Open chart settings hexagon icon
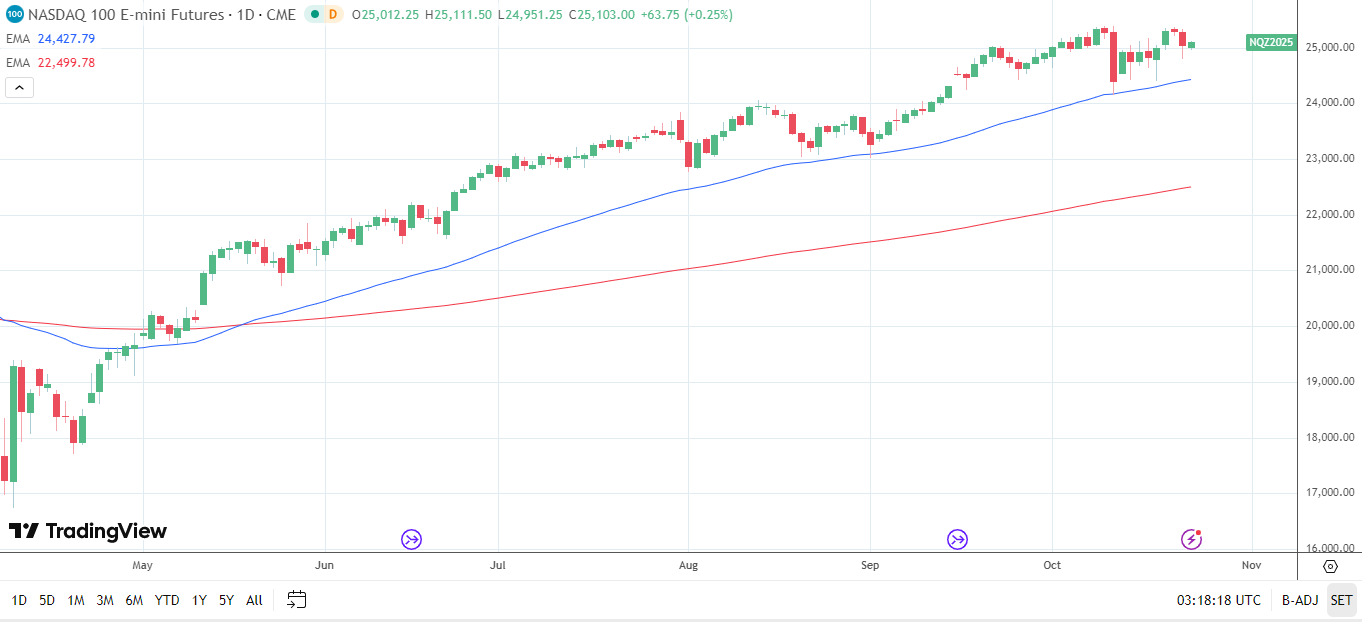 click(1330, 566)
